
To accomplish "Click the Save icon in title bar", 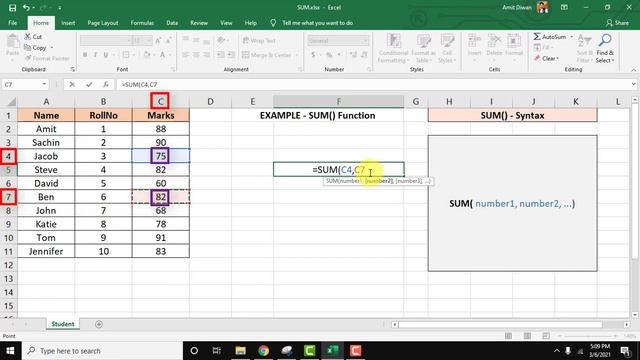I will pyautogui.click(x=12, y=8).
